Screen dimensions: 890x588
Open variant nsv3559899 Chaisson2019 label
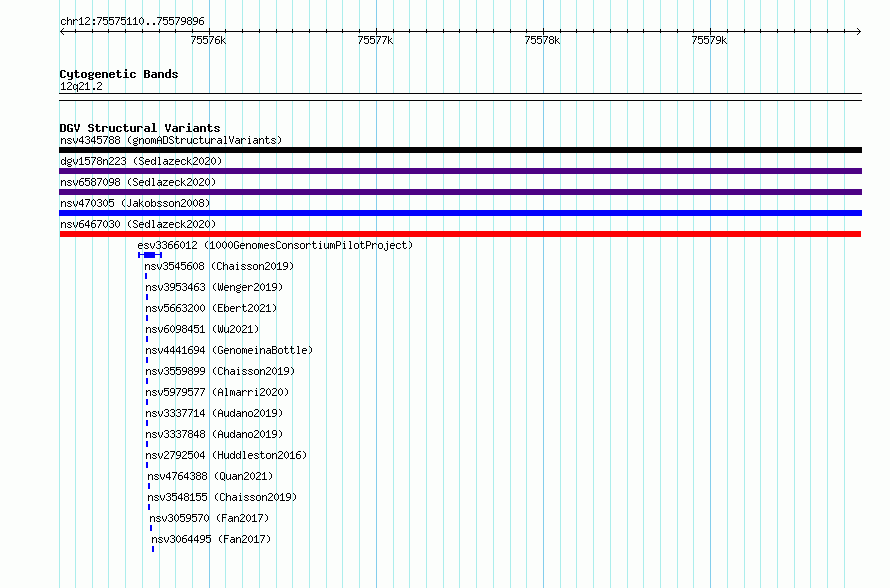(x=220, y=371)
